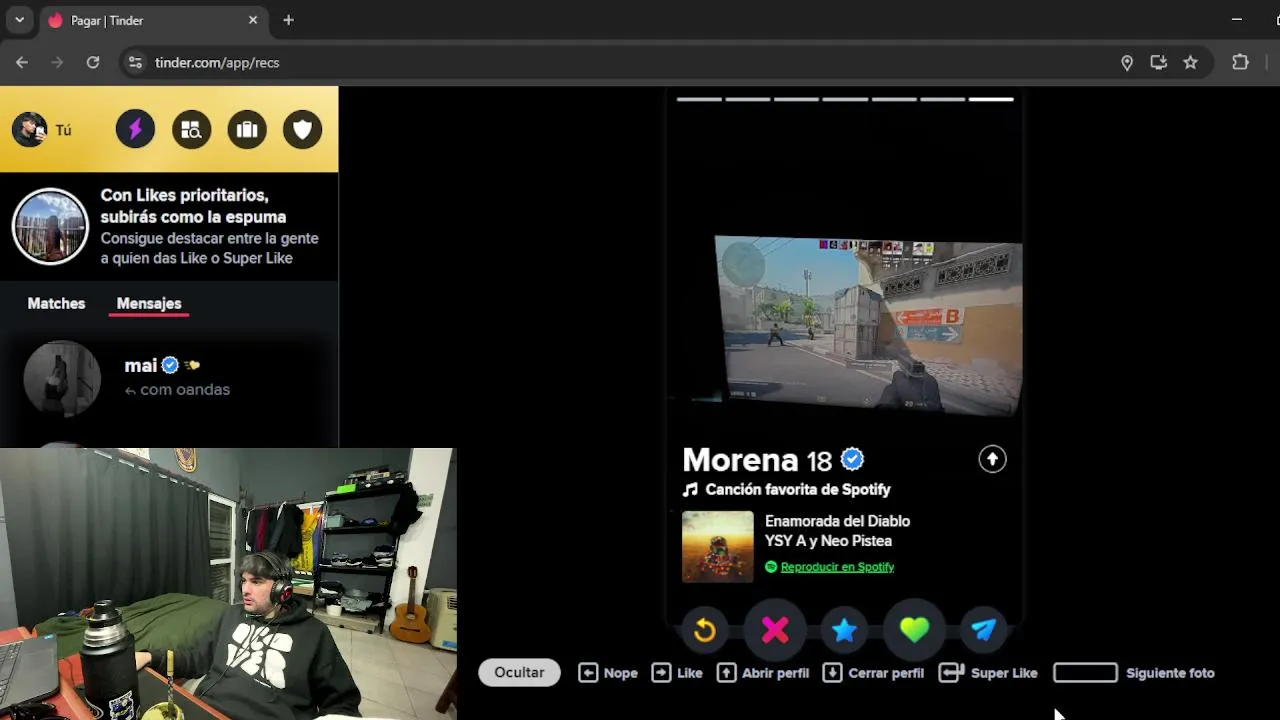The image size is (1280, 720).
Task: Open Morena's profile with the up arrow
Action: pos(992,459)
